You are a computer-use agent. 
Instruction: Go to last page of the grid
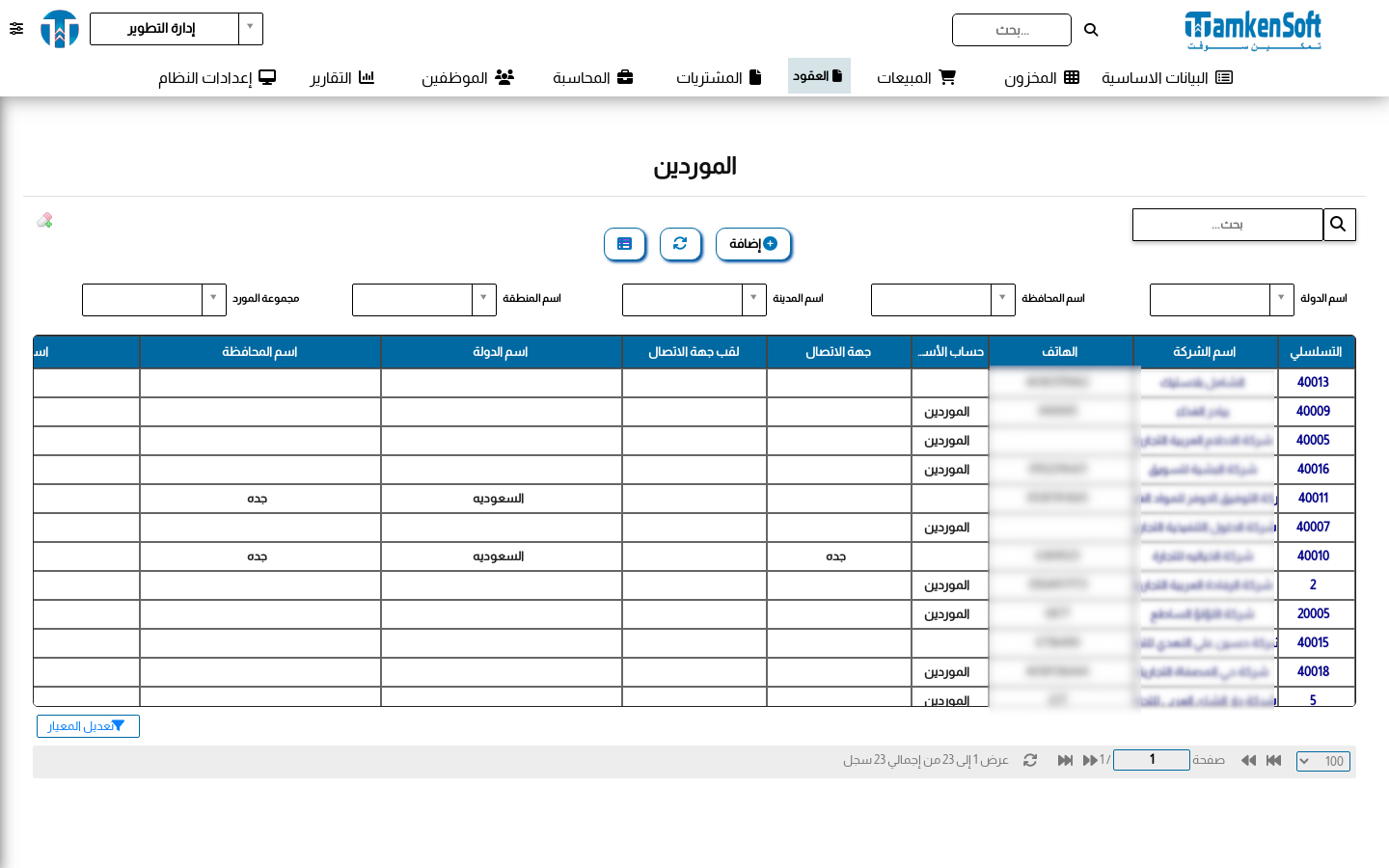point(1065,761)
